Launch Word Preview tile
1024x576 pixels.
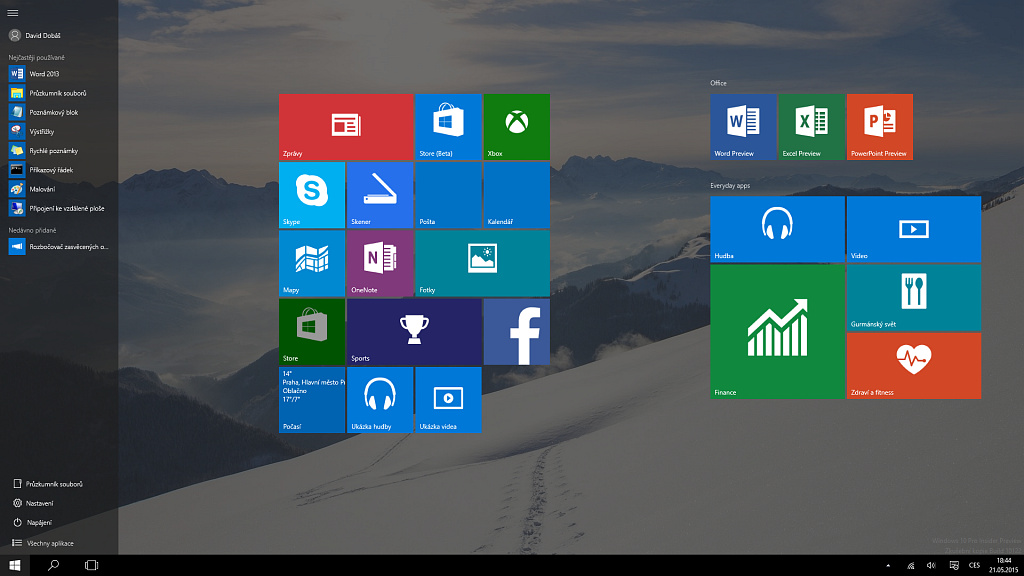(743, 127)
